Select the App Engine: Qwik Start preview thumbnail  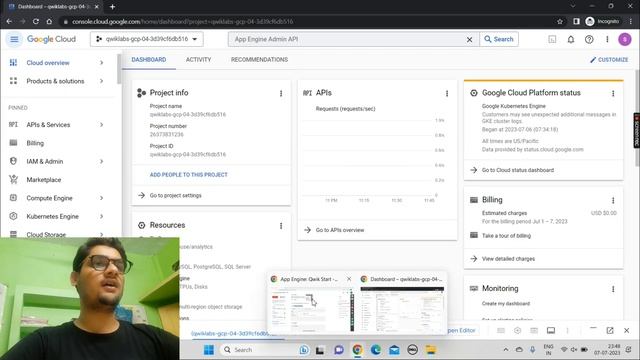[312, 309]
